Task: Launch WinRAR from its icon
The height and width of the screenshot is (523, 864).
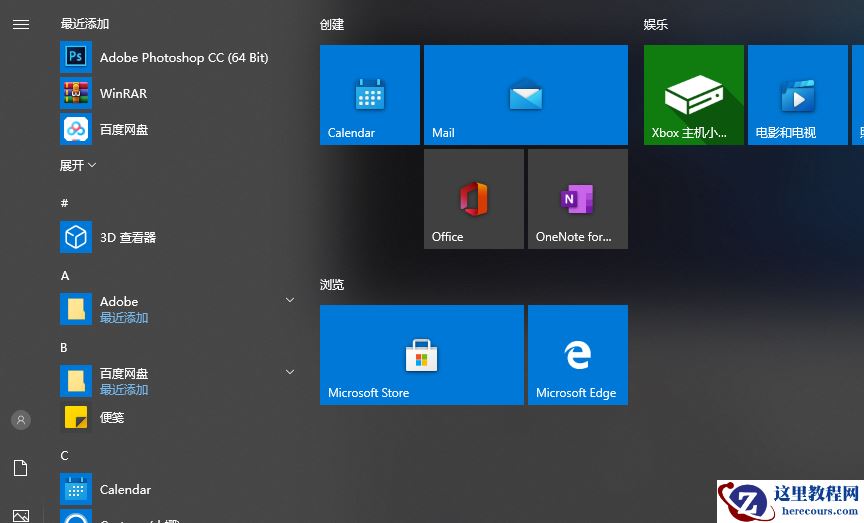Action: click(76, 93)
